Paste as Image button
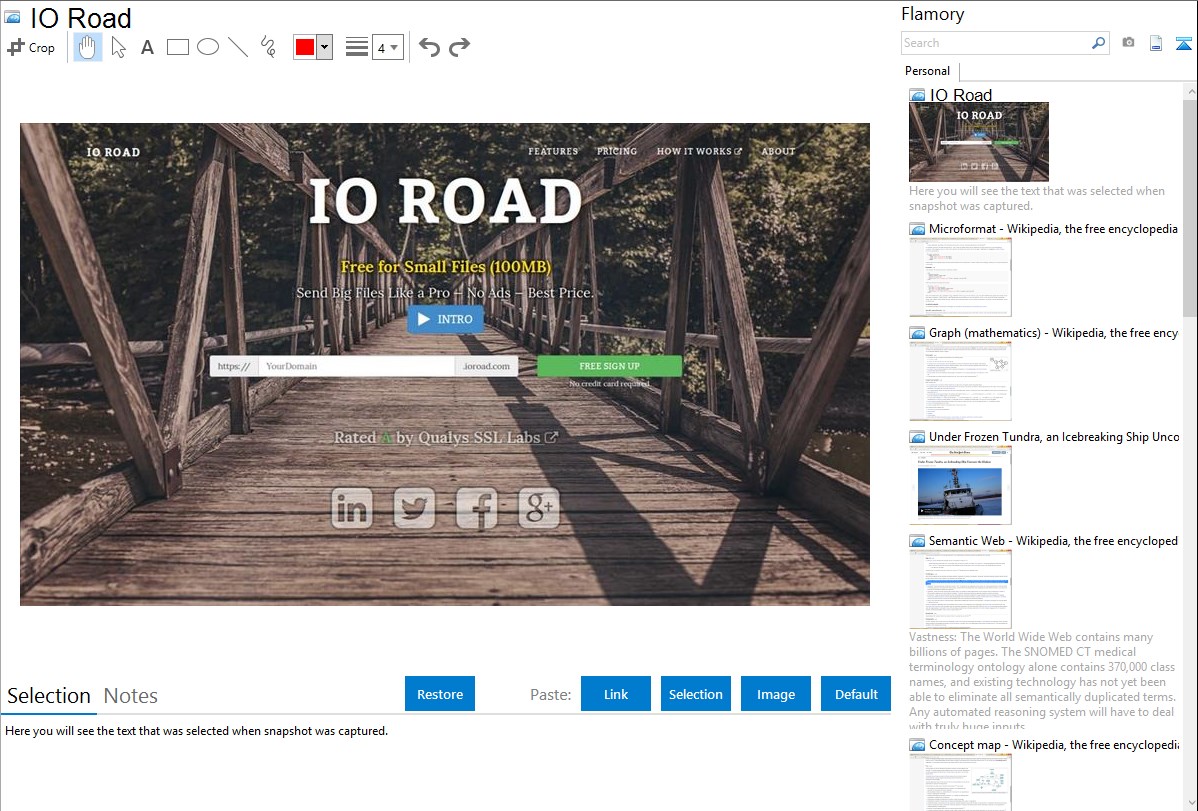 [x=775, y=694]
